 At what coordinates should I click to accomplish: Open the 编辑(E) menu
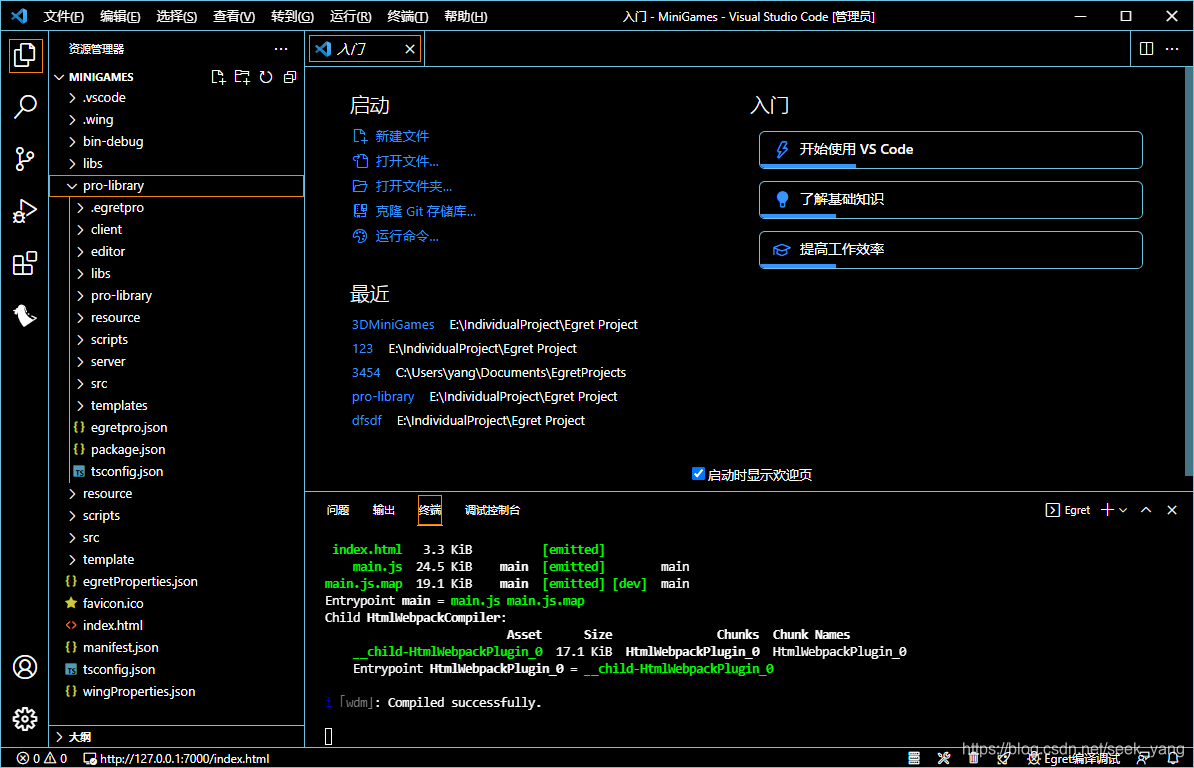(120, 16)
